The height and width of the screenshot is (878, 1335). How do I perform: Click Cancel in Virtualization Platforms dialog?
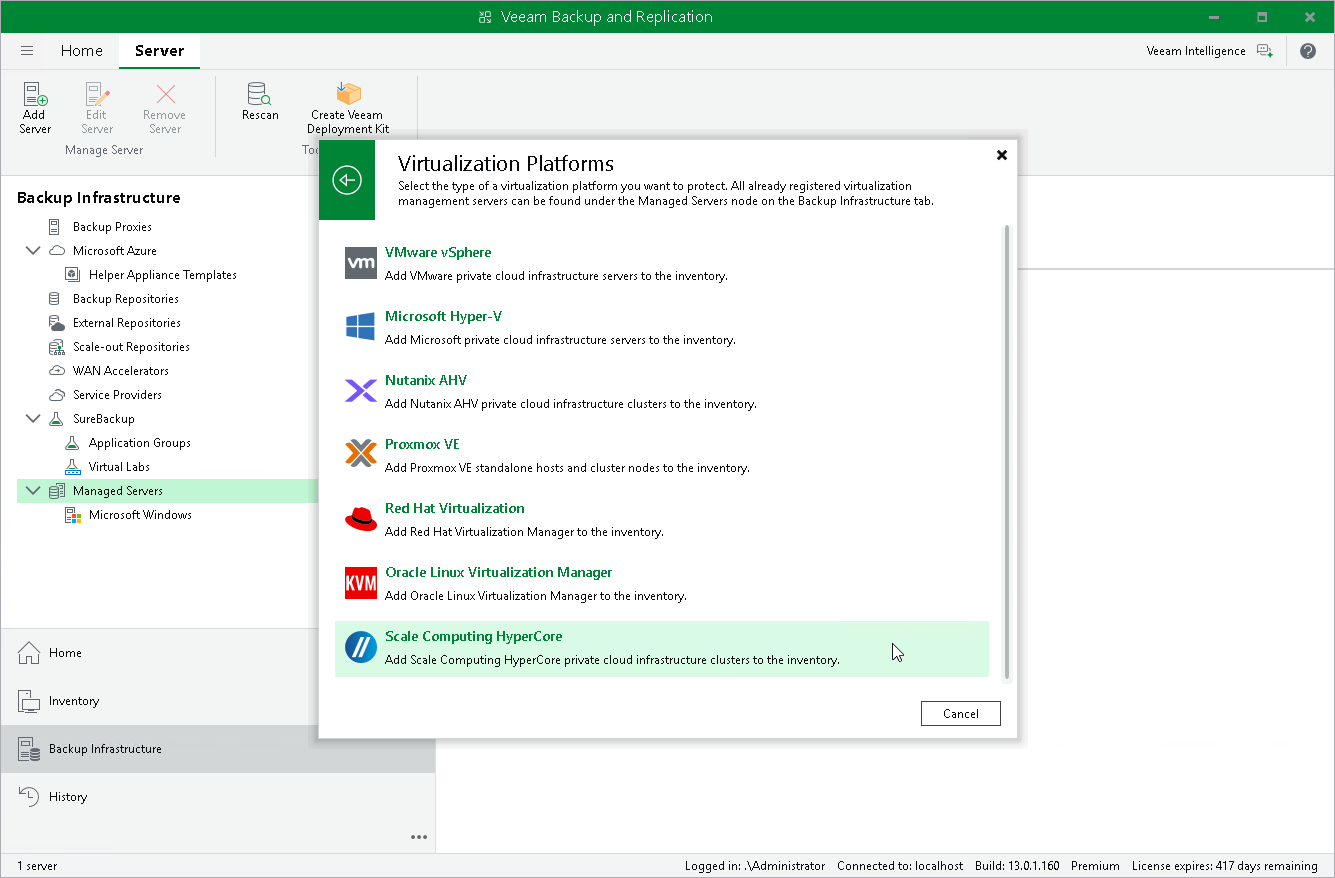point(961,713)
